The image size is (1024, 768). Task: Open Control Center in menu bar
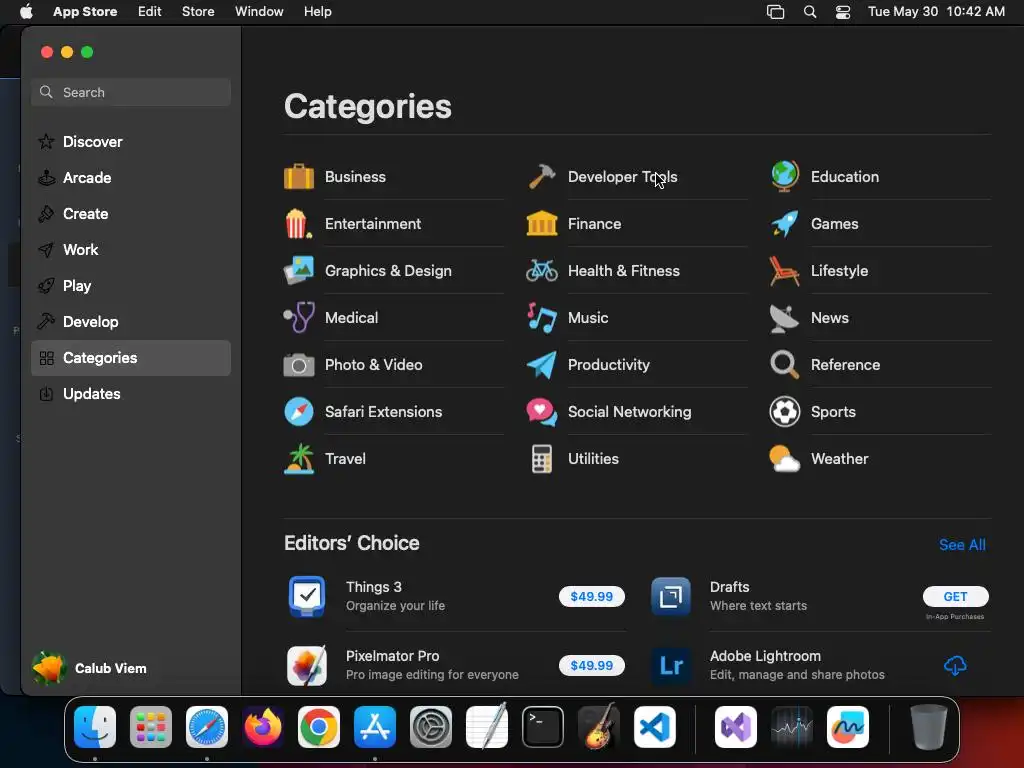843,12
